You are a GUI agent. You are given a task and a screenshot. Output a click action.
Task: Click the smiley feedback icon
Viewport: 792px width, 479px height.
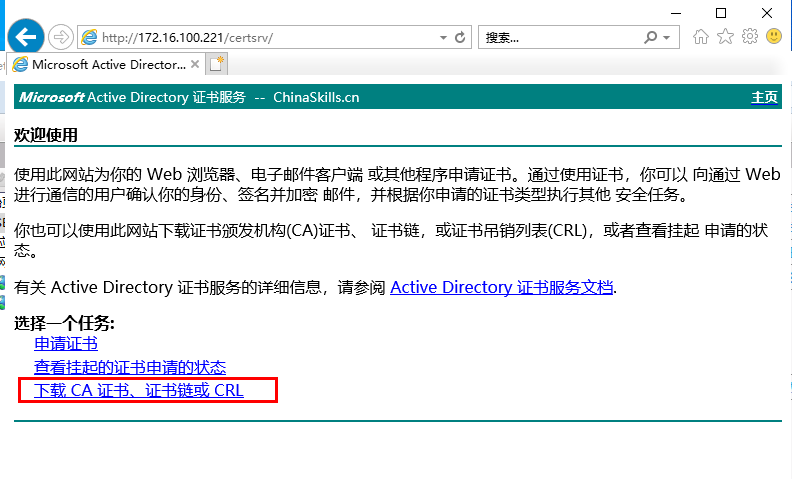click(774, 36)
